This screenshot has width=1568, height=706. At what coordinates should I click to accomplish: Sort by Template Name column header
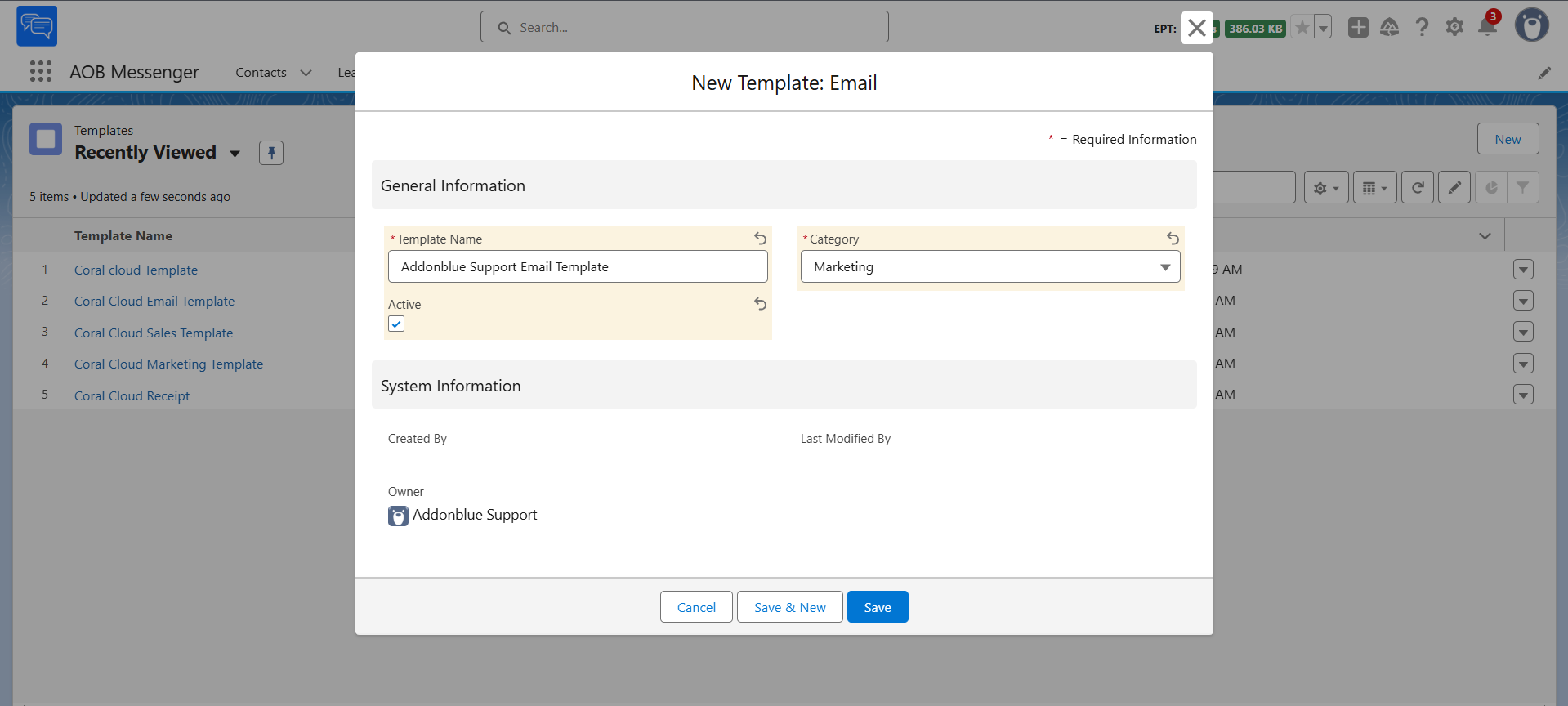123,235
